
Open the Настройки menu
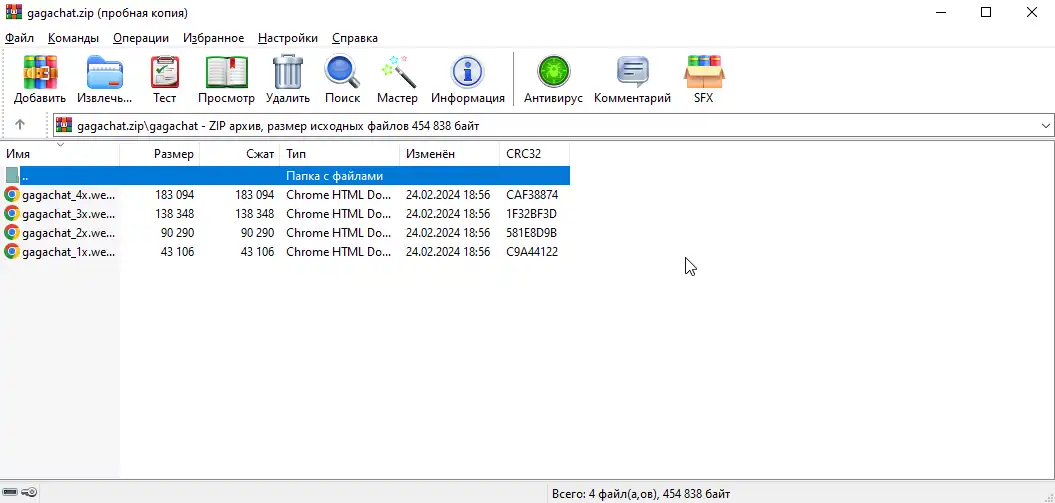tap(288, 38)
